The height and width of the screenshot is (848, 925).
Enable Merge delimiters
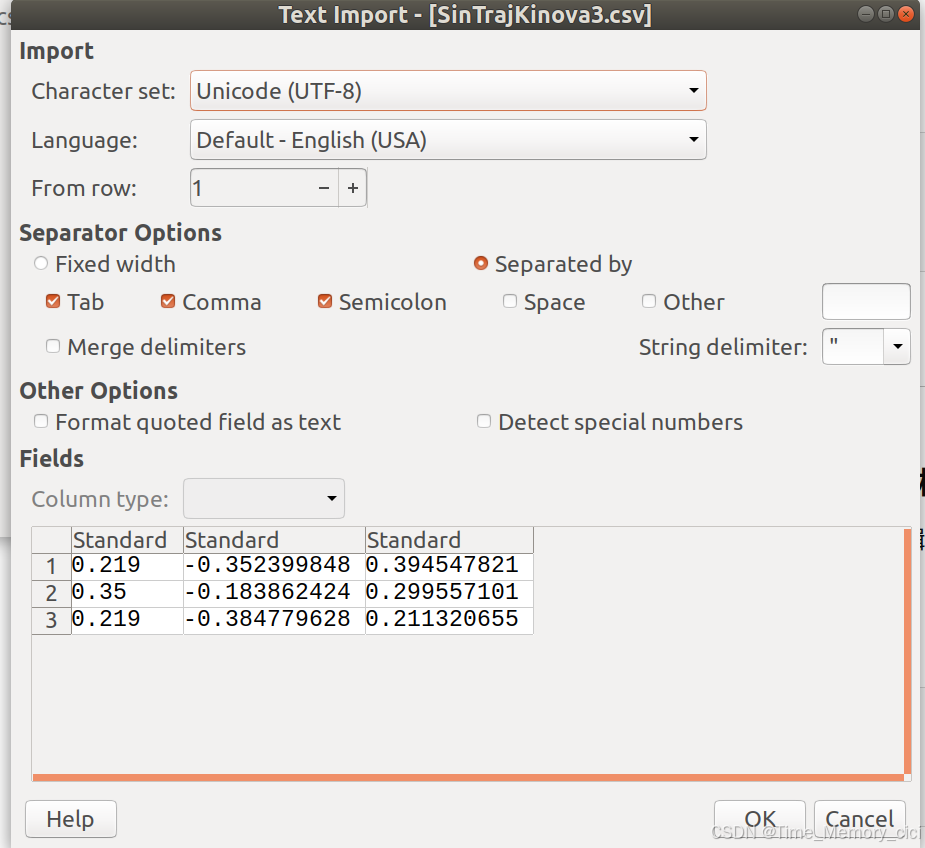point(52,346)
